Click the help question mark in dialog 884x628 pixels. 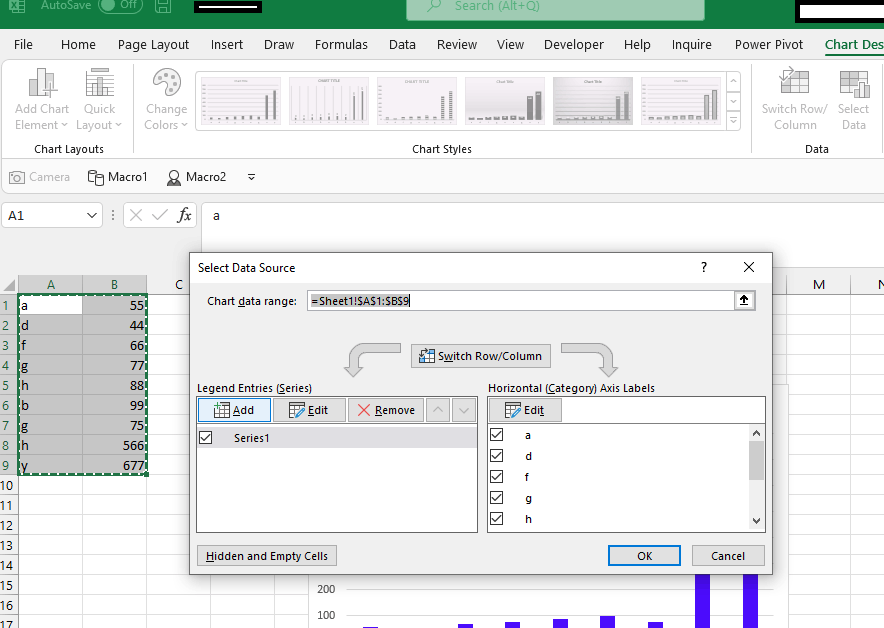click(x=704, y=267)
